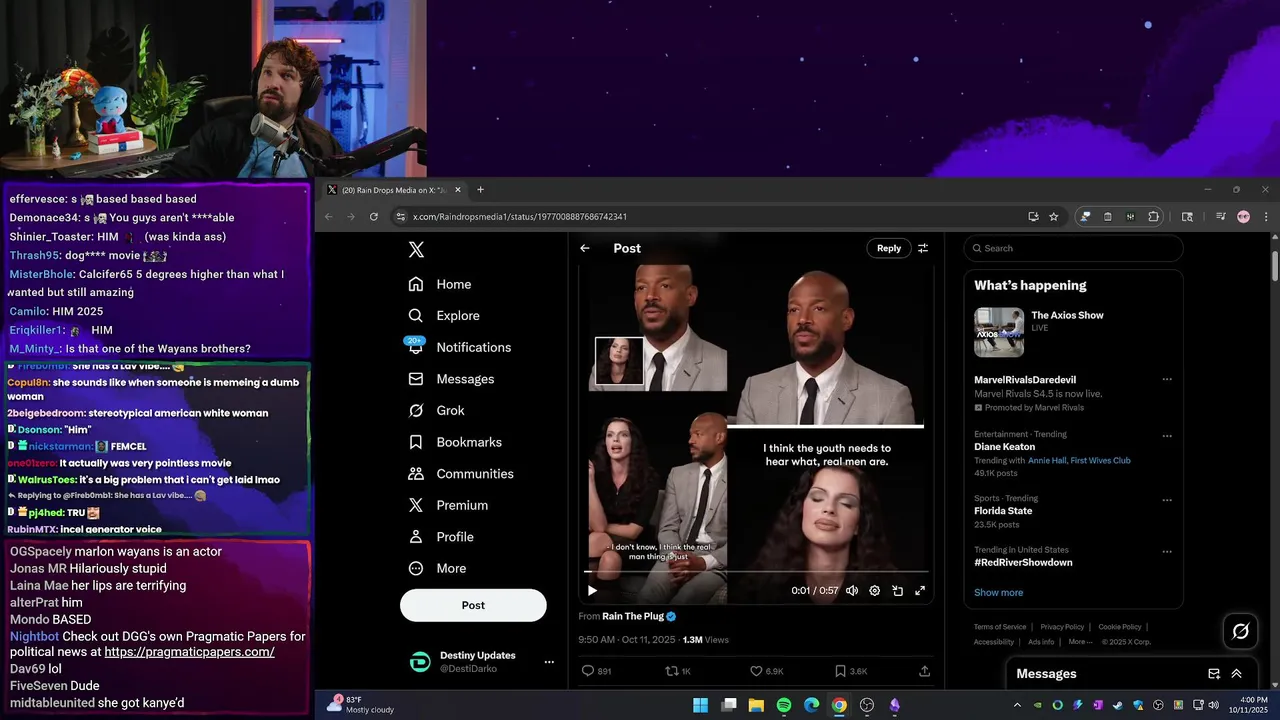Go back in the browser

[328, 216]
